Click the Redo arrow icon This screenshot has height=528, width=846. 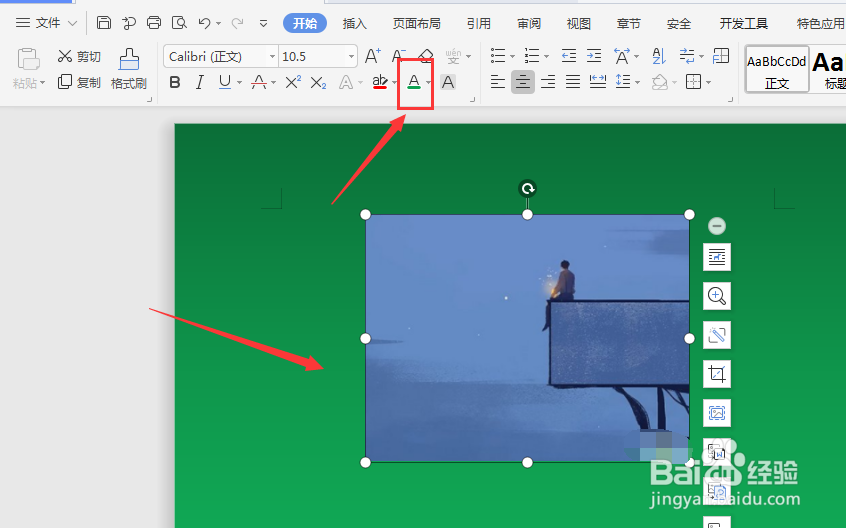tap(236, 23)
